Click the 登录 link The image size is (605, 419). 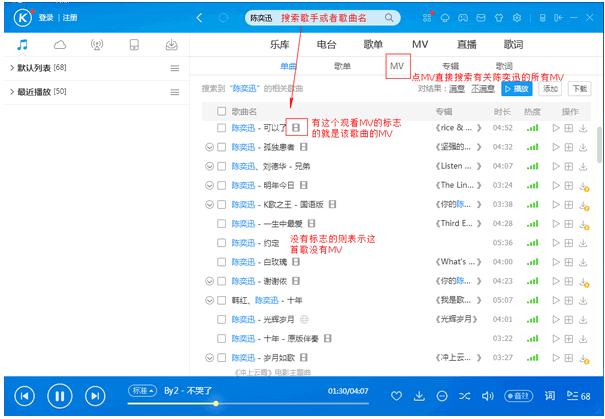tap(46, 18)
